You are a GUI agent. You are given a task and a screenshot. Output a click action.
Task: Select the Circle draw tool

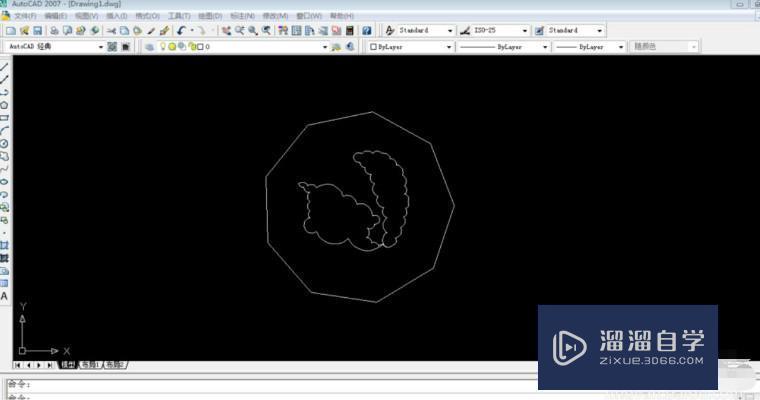point(4,144)
